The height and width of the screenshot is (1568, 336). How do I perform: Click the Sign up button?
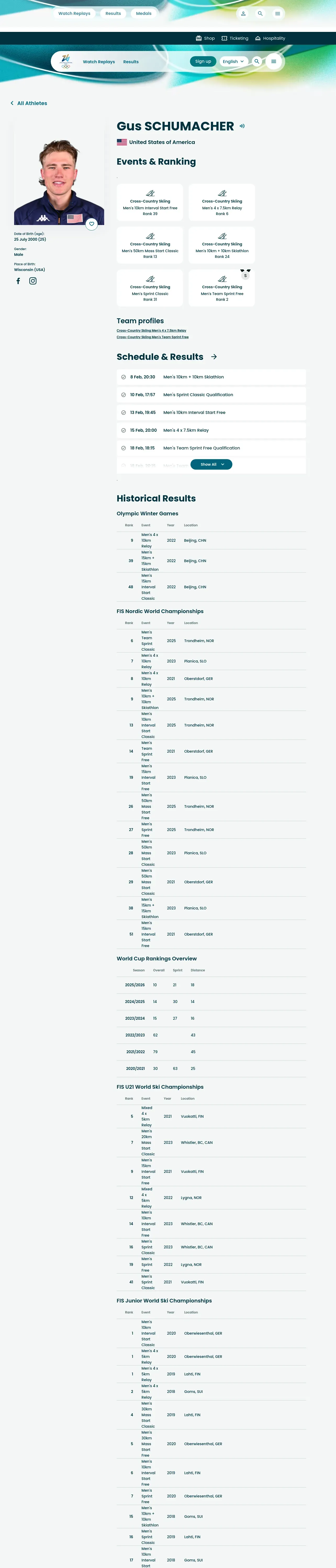[203, 61]
